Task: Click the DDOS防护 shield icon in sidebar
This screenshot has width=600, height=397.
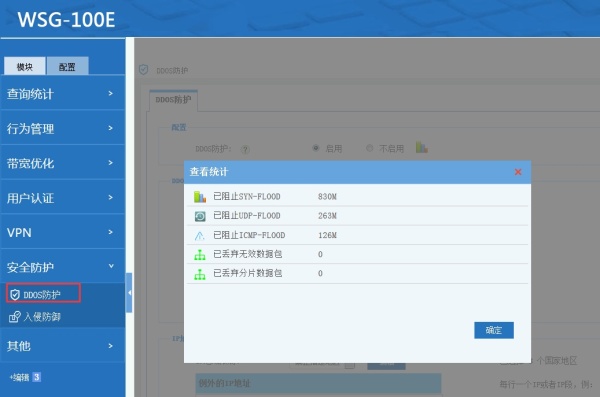Action: click(x=15, y=294)
